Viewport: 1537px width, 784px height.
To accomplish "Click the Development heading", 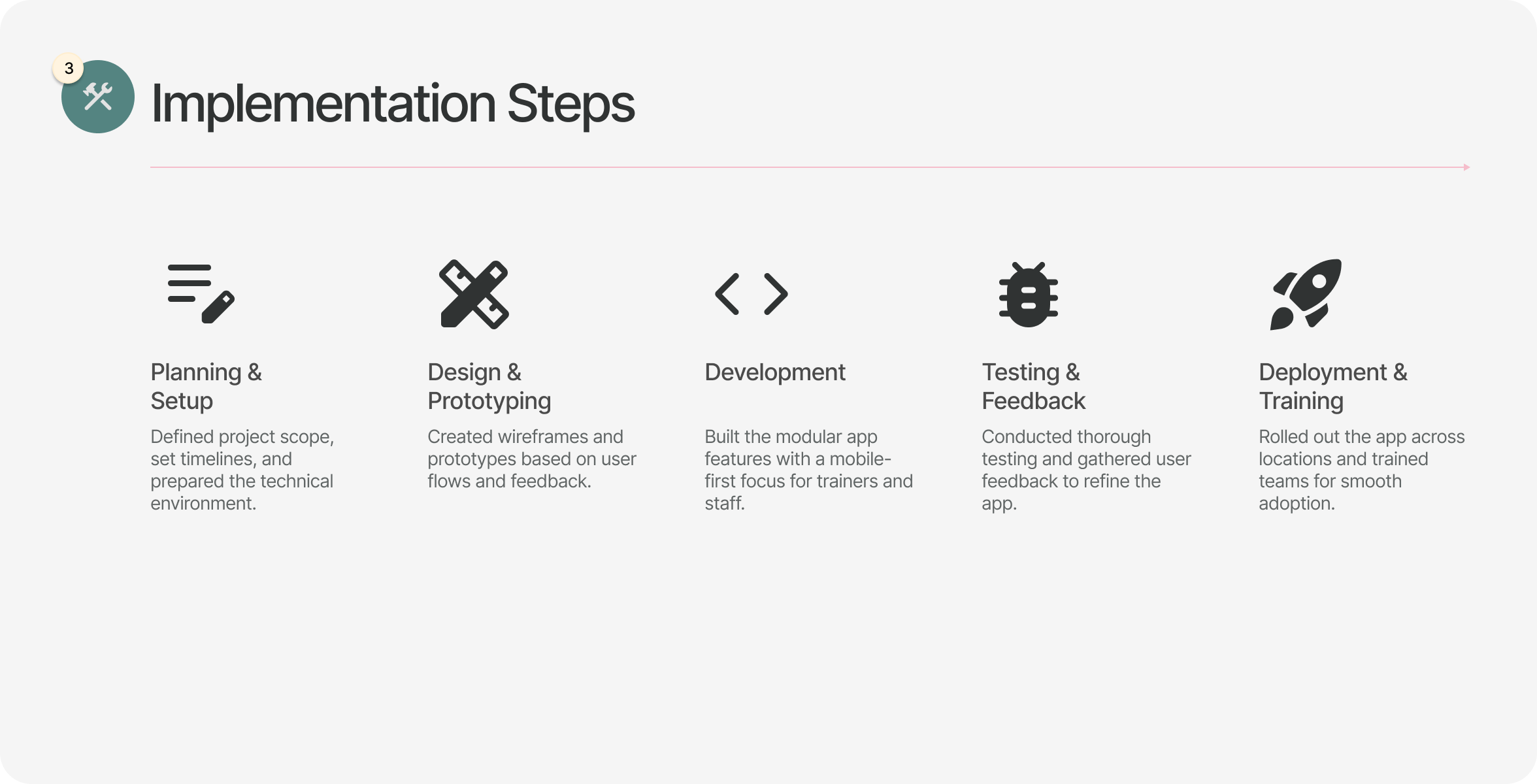I will click(775, 372).
